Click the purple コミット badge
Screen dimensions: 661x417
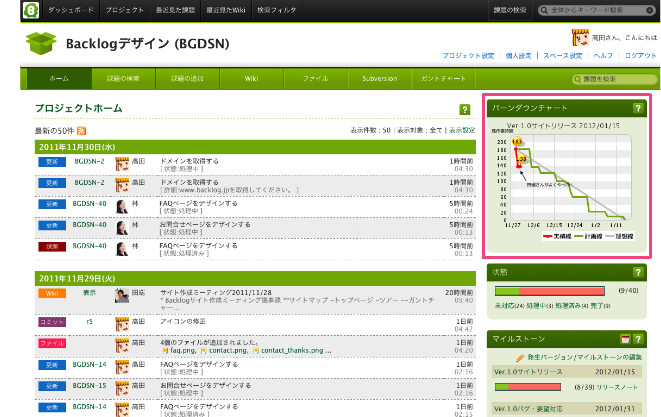(52, 322)
